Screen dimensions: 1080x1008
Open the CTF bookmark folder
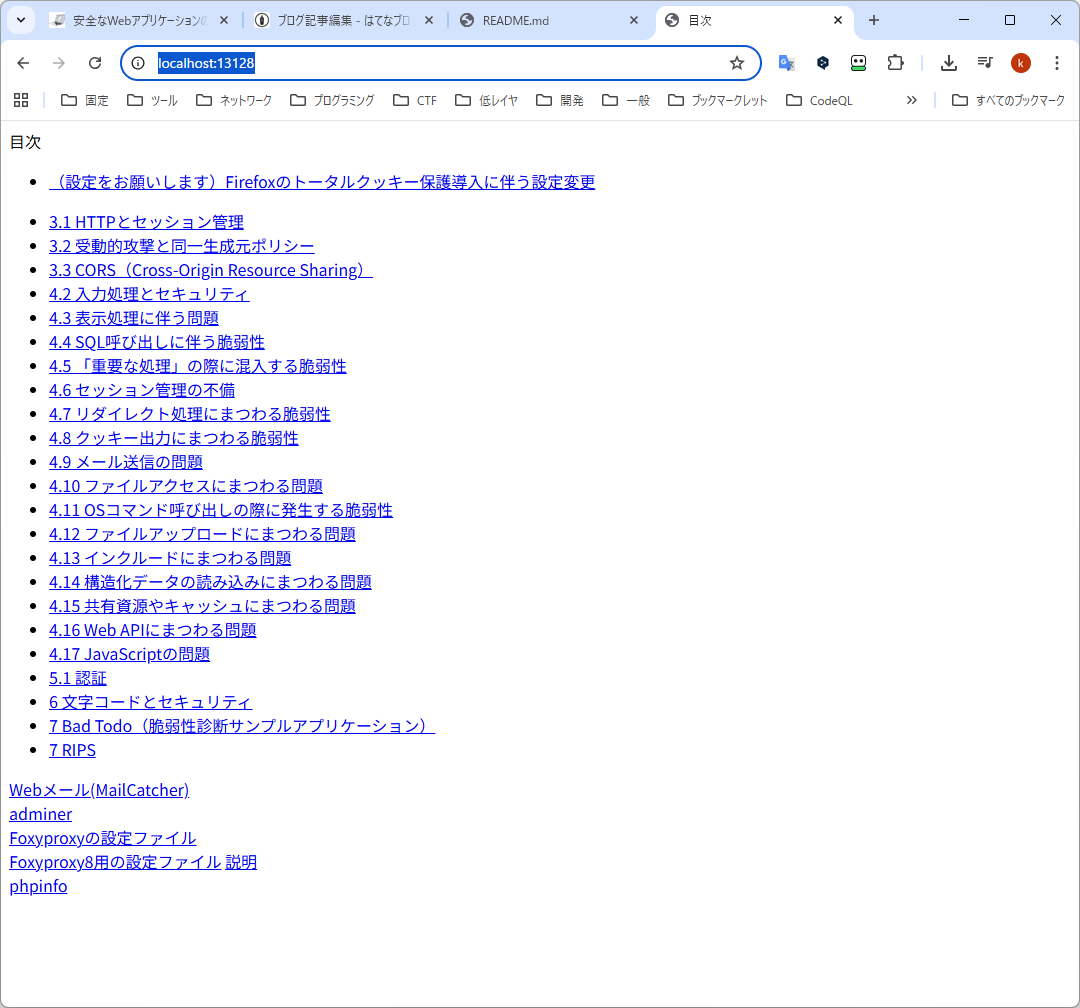point(415,101)
